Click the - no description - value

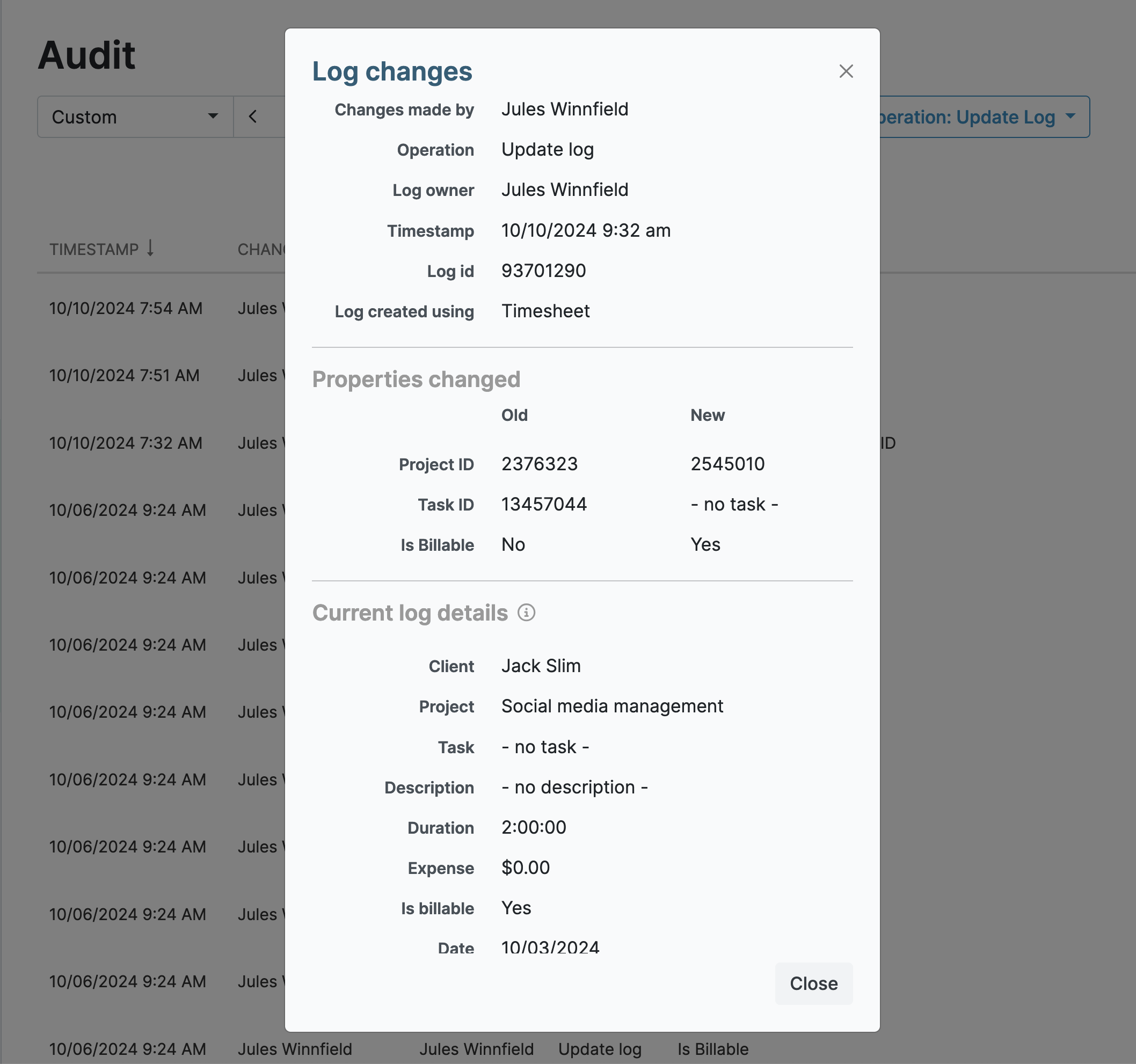[x=574, y=788]
